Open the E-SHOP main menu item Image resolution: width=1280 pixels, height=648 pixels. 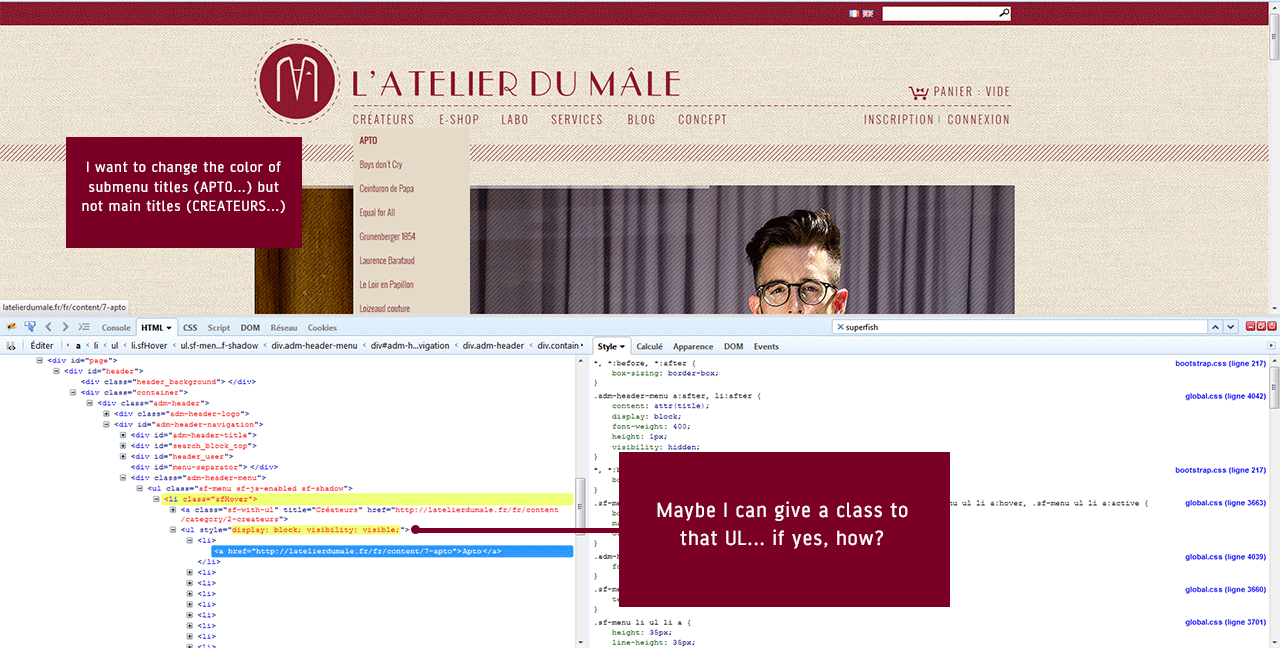pos(459,120)
